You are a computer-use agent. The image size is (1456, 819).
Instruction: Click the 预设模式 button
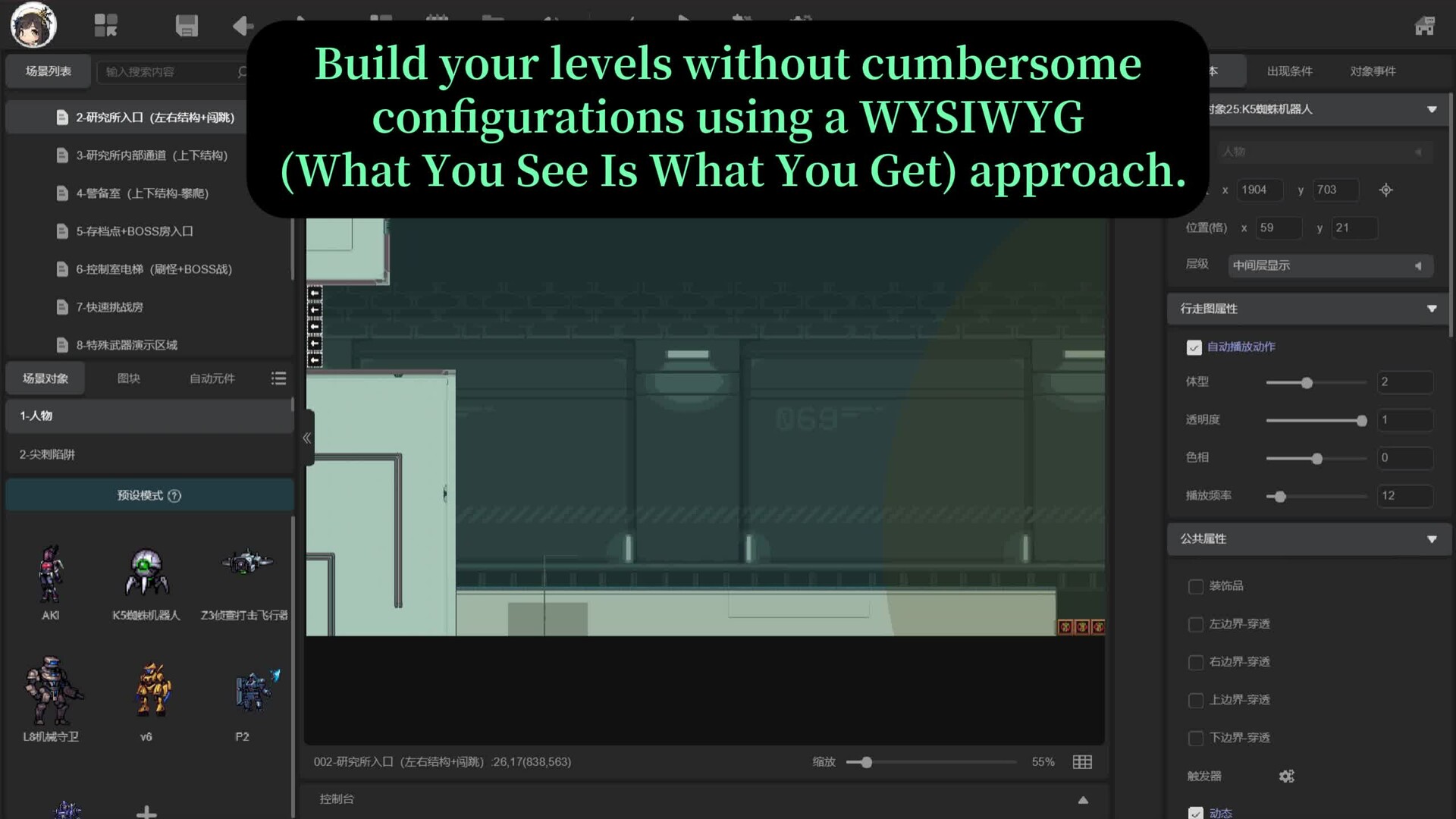point(149,495)
